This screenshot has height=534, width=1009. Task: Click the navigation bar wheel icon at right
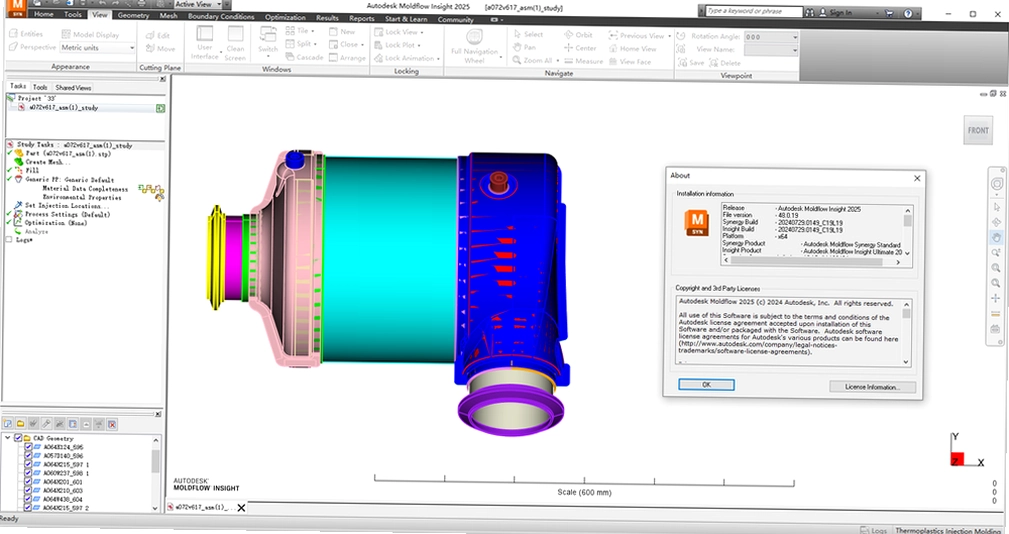(996, 184)
